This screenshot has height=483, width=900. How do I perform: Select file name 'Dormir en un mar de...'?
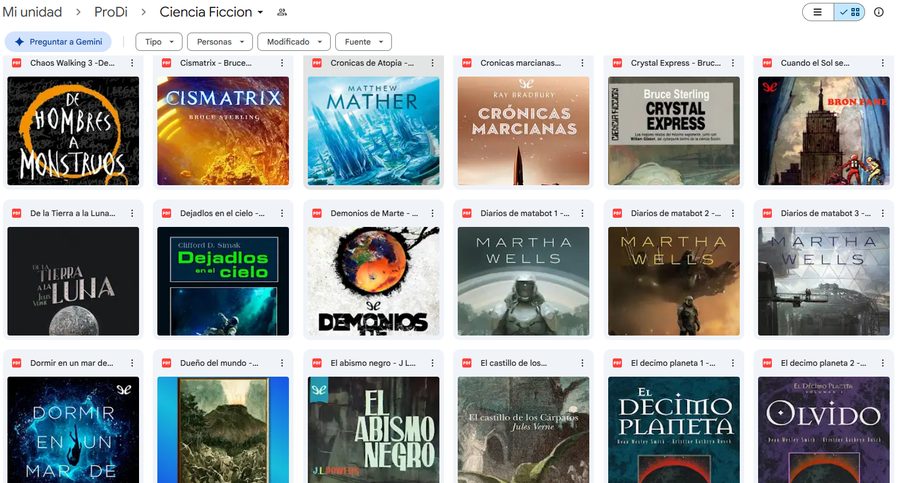(x=72, y=363)
